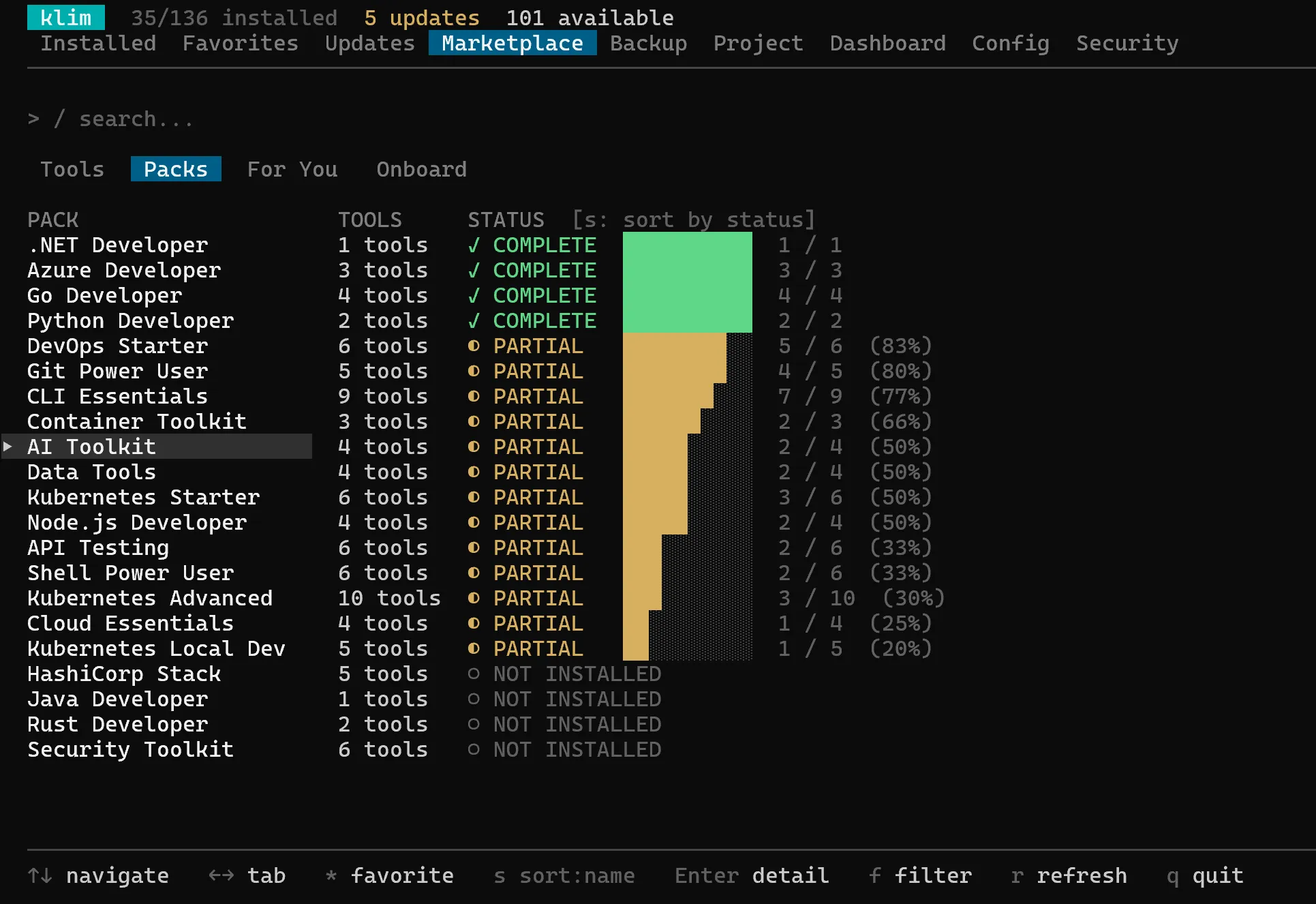Click the sort:name footer option
Image resolution: width=1316 pixels, height=904 pixels.
click(x=564, y=875)
